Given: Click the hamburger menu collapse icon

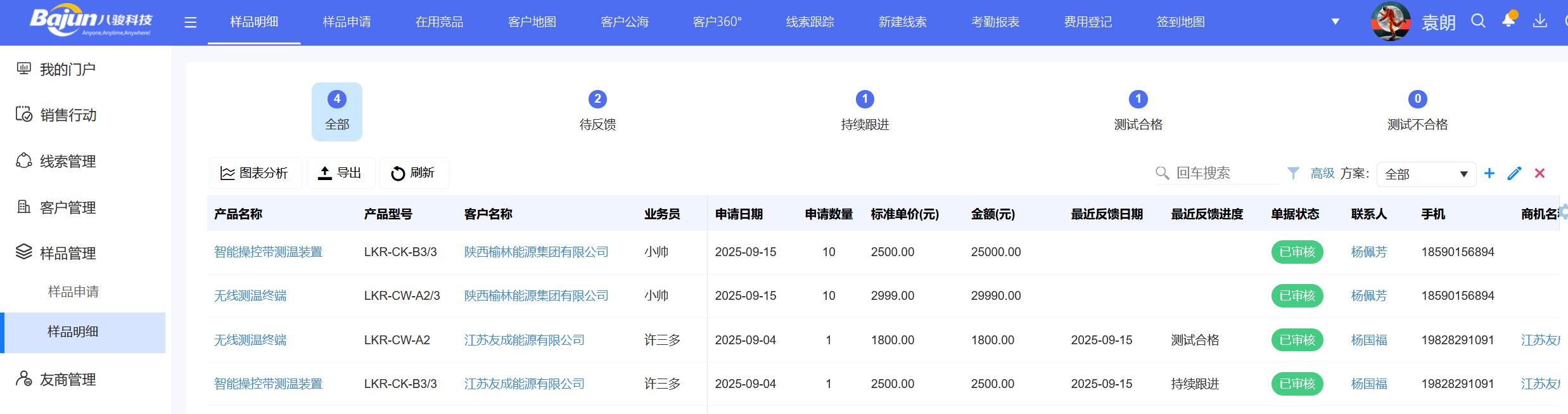Looking at the screenshot, I should pos(190,23).
